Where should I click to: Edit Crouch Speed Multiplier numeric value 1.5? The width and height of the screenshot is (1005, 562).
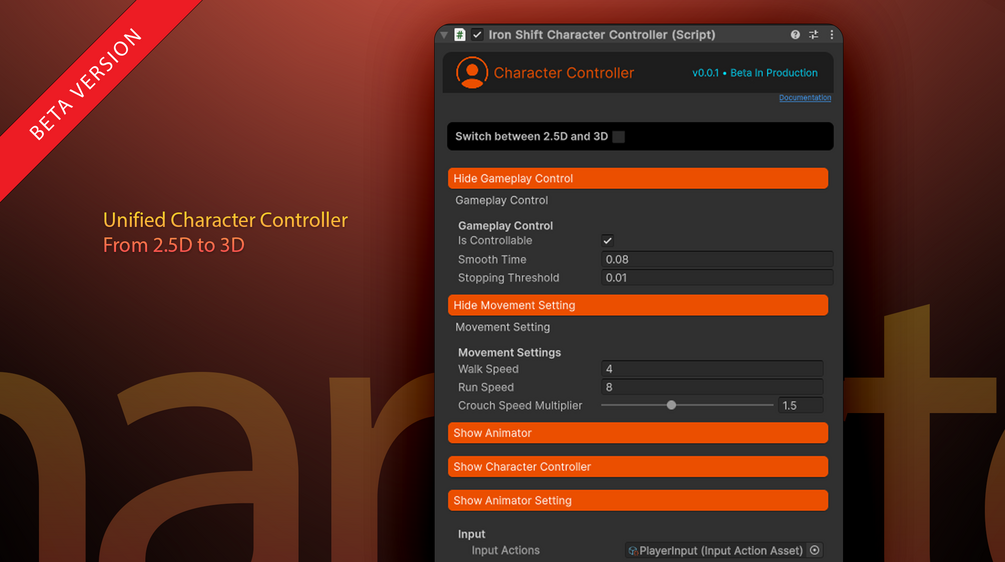click(x=801, y=406)
